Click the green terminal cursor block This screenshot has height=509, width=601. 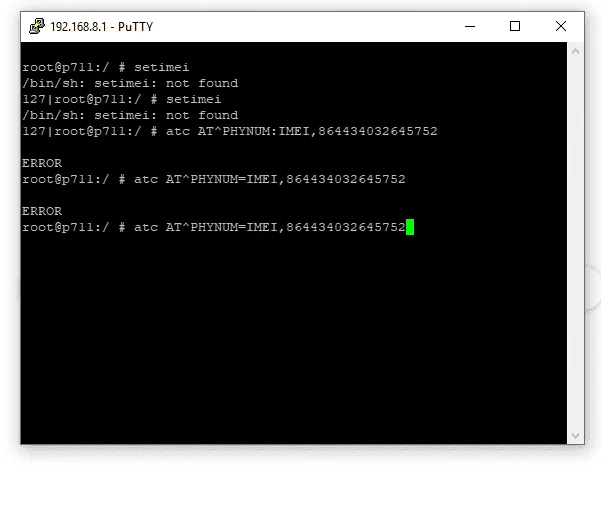coord(410,227)
